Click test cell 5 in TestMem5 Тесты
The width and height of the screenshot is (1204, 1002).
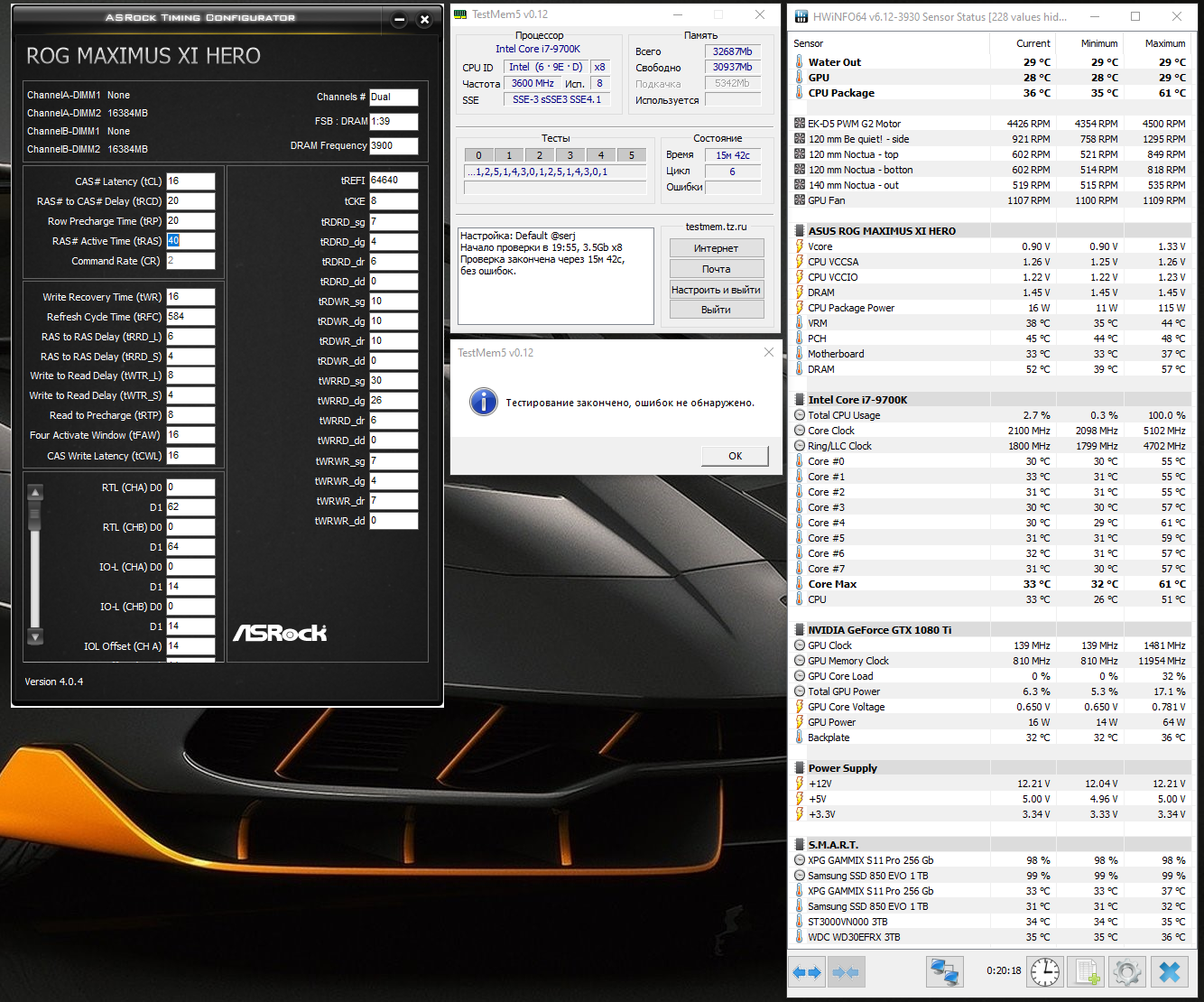coord(632,155)
